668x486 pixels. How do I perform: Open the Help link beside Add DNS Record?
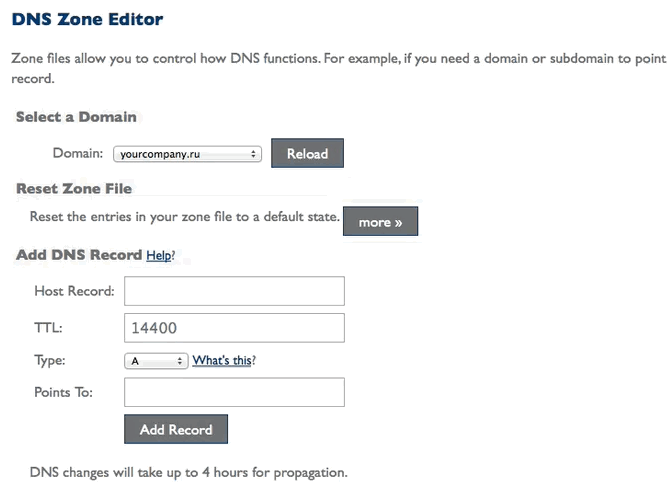(158, 256)
